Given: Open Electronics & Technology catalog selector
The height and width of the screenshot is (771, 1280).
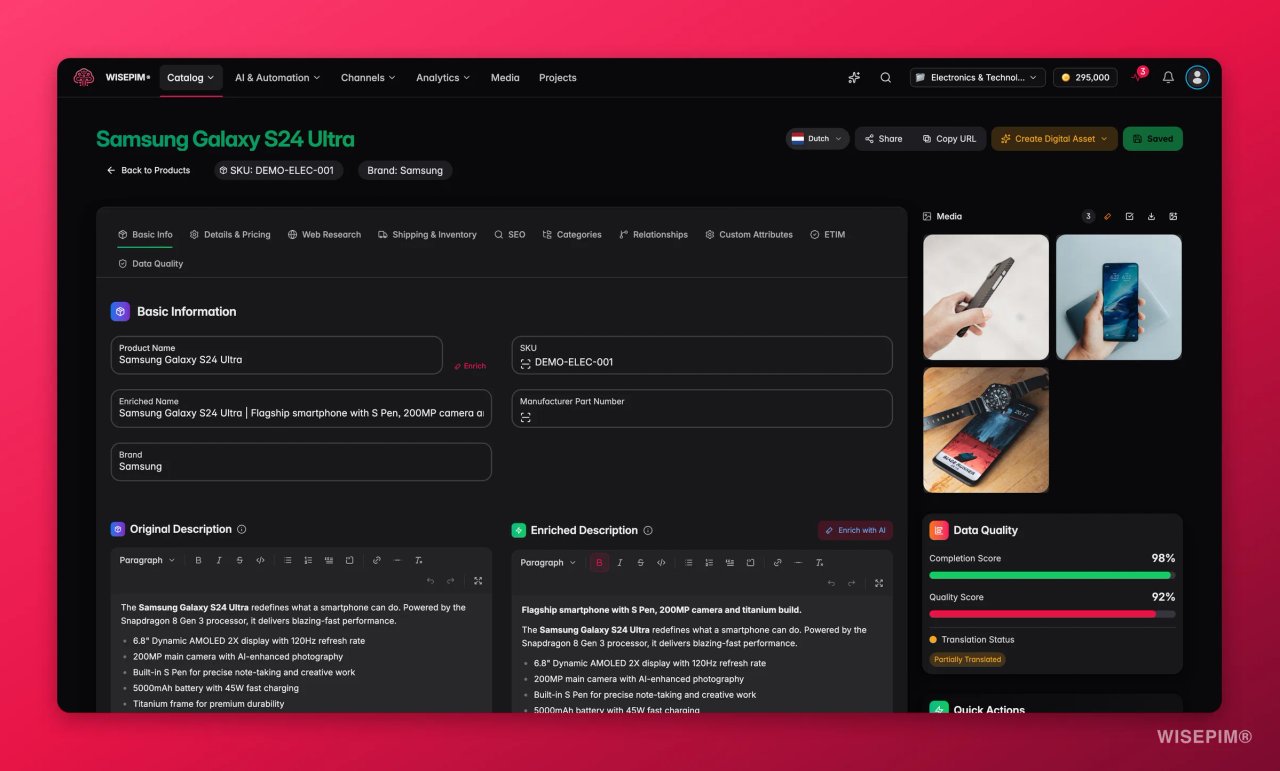Looking at the screenshot, I should pyautogui.click(x=978, y=77).
